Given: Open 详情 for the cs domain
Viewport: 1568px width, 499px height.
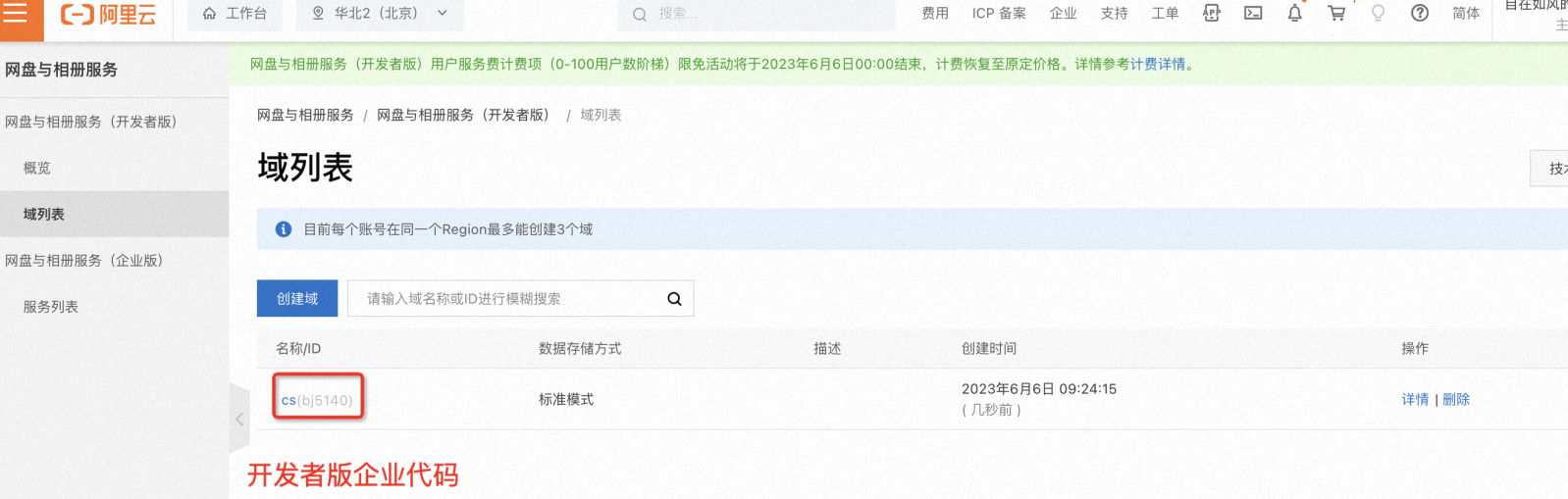Looking at the screenshot, I should pos(1415,399).
